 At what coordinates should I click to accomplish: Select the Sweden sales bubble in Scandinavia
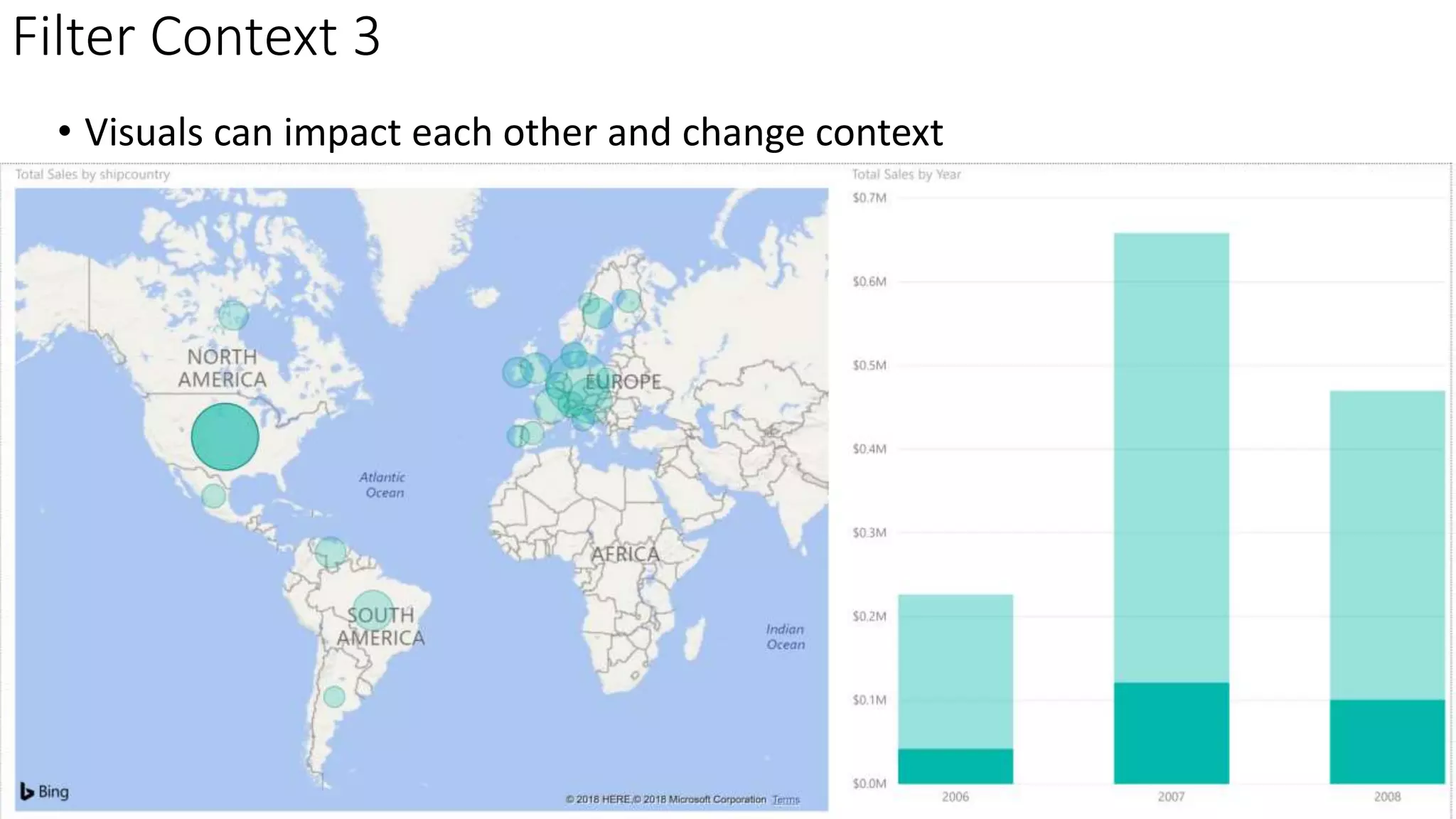[598, 314]
